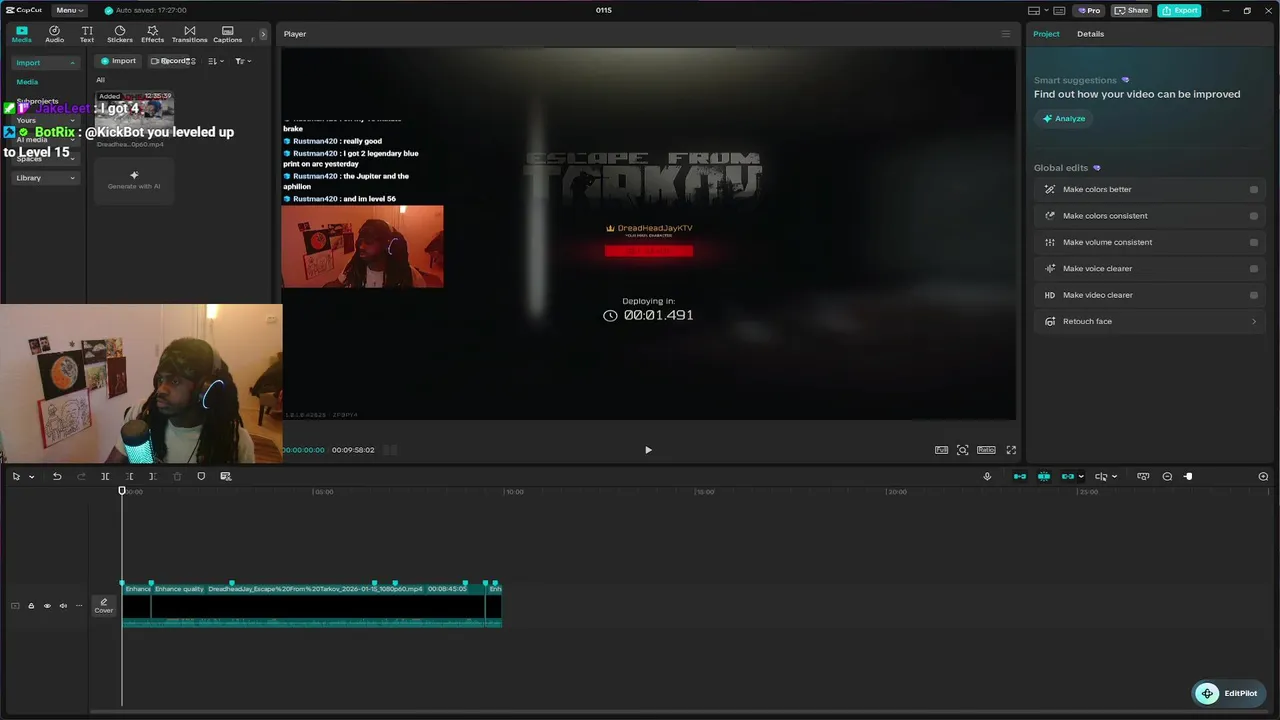Hide the main video track
This screenshot has height=720, width=1280.
(x=47, y=606)
